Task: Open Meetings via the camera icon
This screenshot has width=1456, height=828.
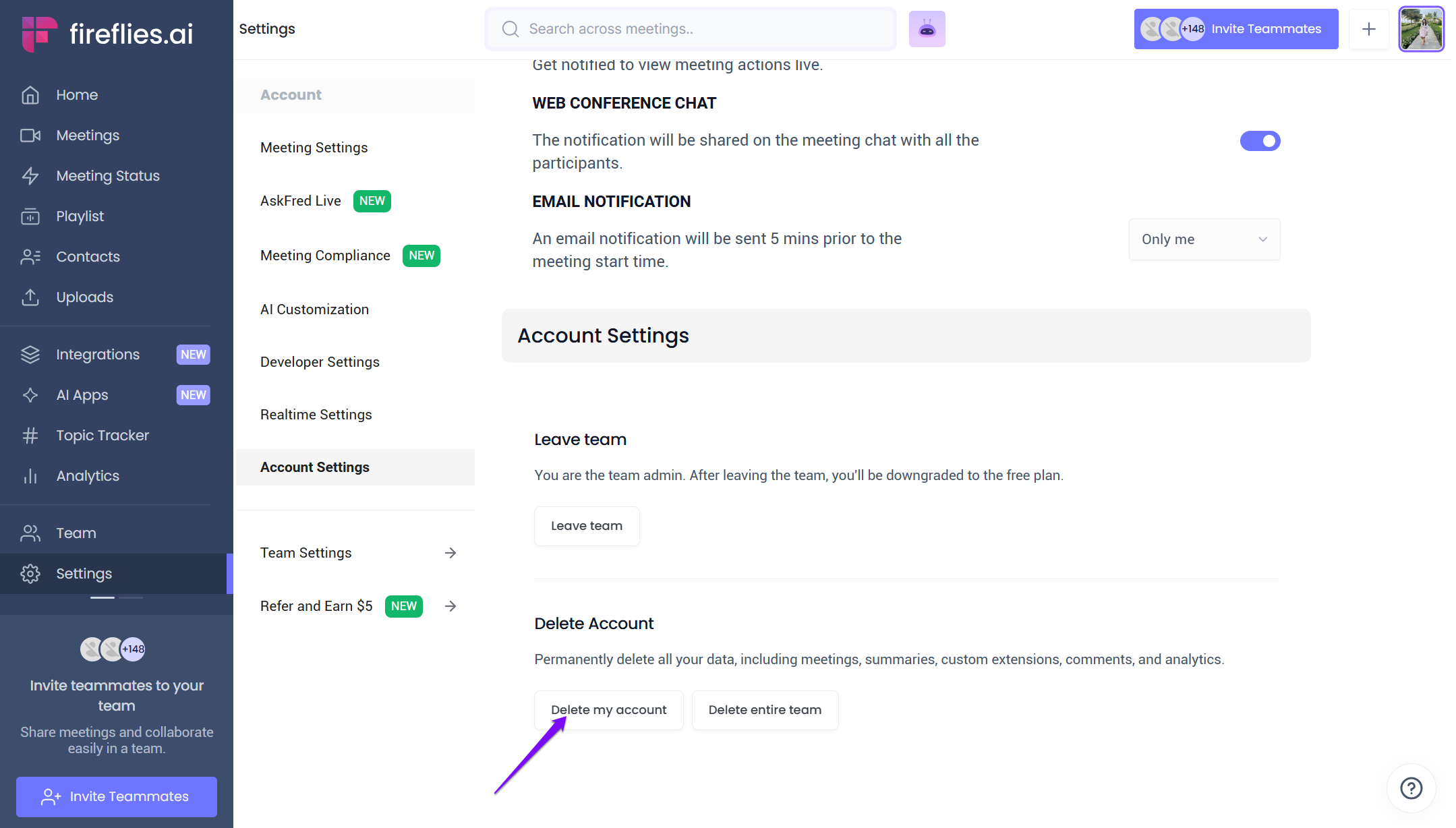Action: click(x=30, y=136)
